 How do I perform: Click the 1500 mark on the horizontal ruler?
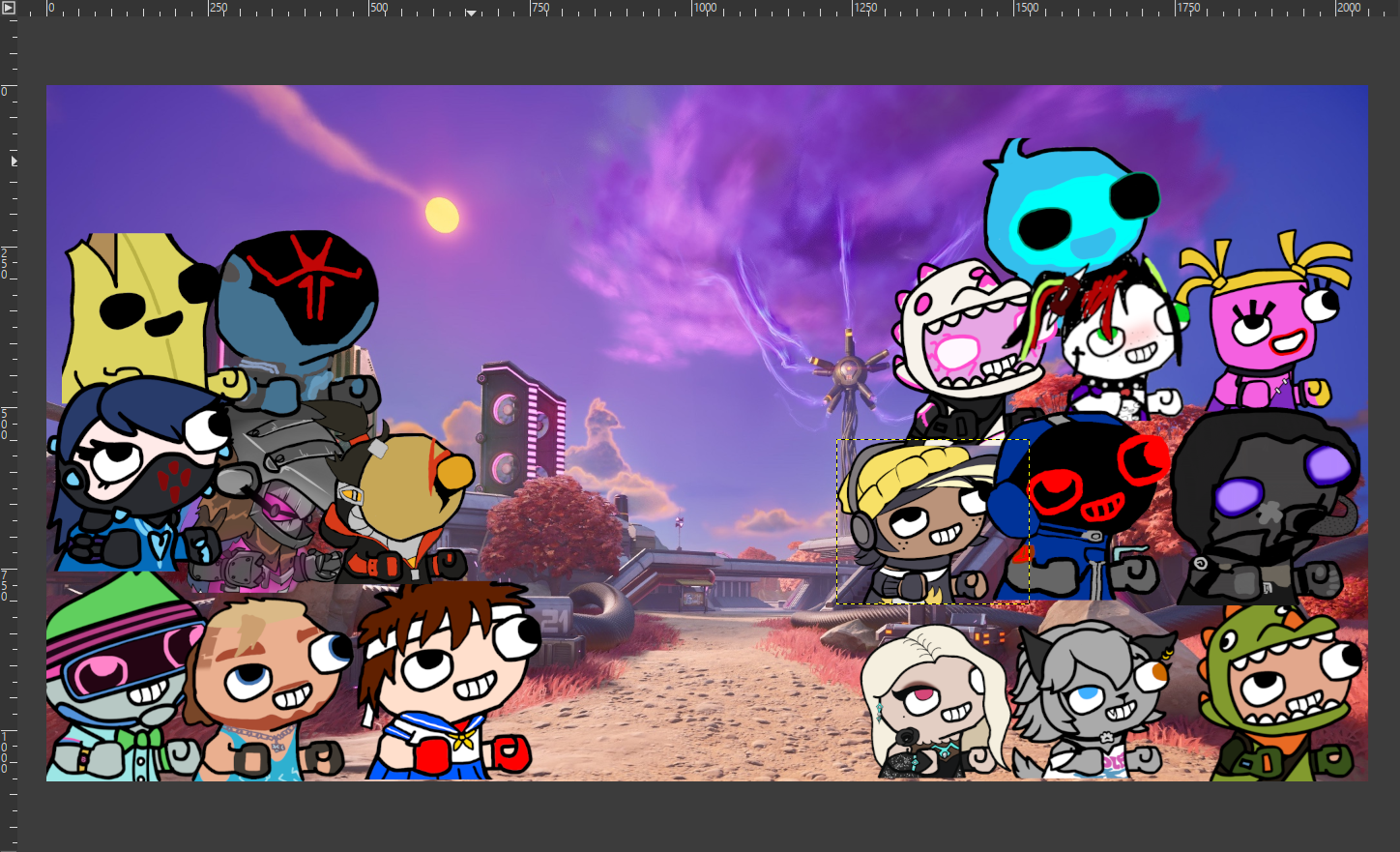pos(1028,8)
